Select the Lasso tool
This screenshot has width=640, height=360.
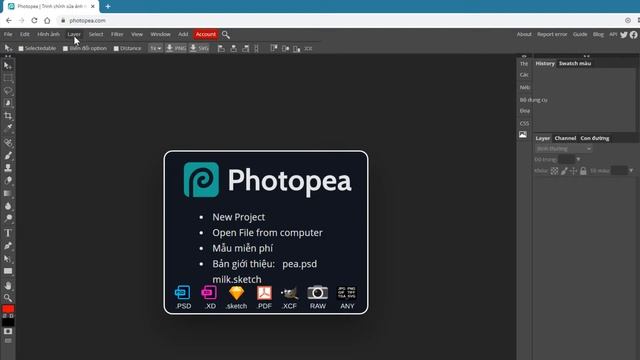pyautogui.click(x=8, y=91)
